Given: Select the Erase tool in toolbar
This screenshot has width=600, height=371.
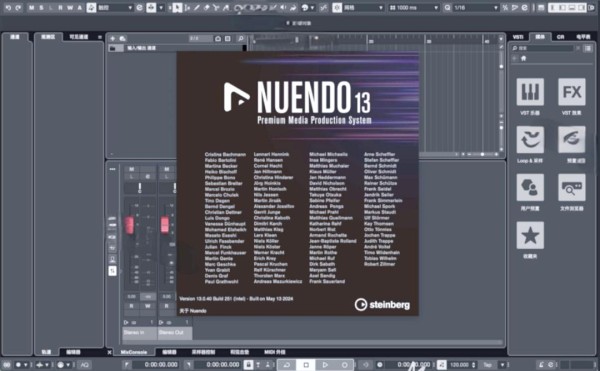Looking at the screenshot, I should pos(206,8).
